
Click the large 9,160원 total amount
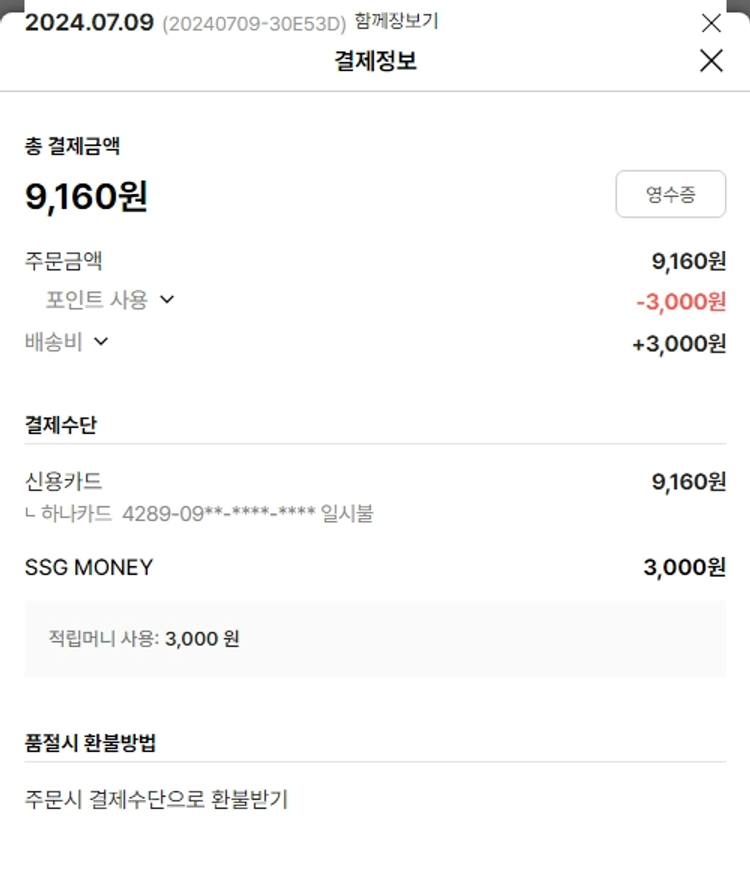tap(86, 196)
